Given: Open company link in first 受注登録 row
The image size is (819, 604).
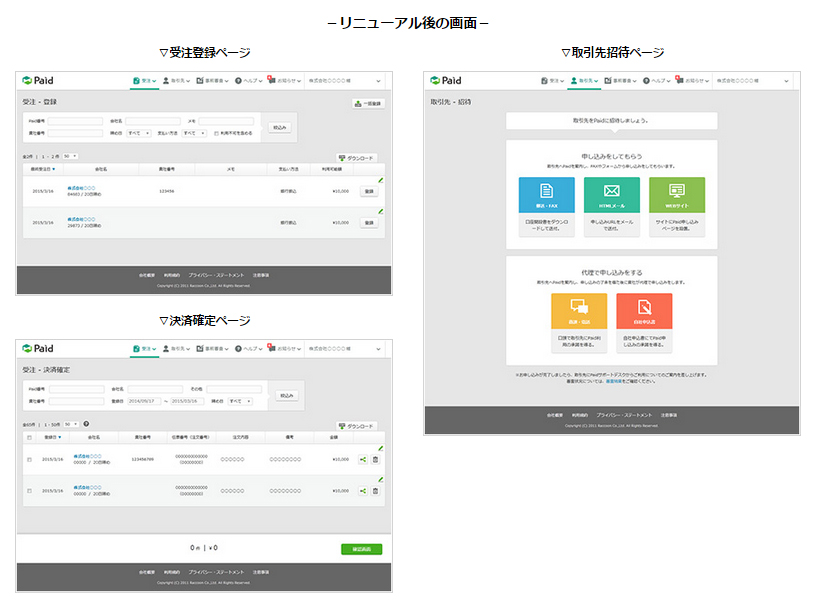Looking at the screenshot, I should (81, 188).
